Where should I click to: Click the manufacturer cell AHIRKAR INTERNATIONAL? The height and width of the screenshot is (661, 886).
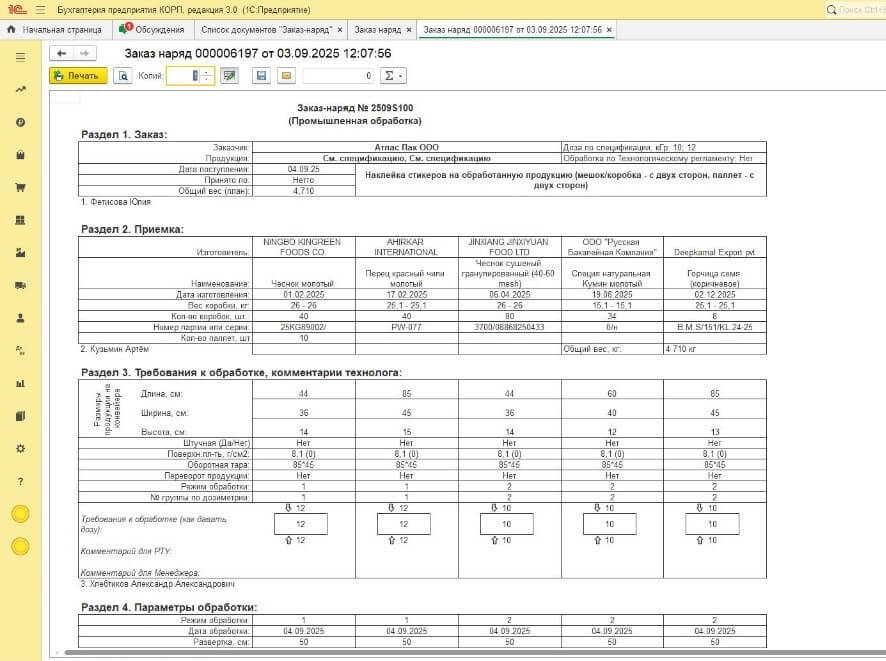point(406,247)
